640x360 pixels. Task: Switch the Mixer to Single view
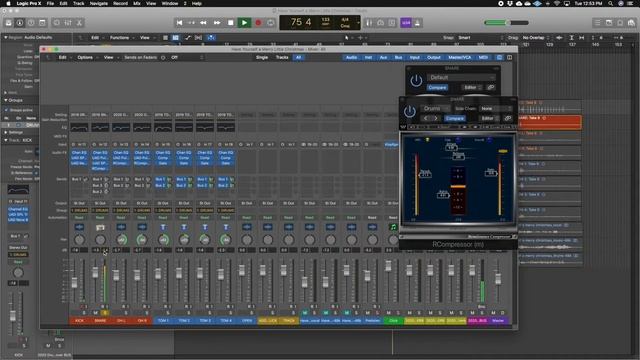coord(262,58)
